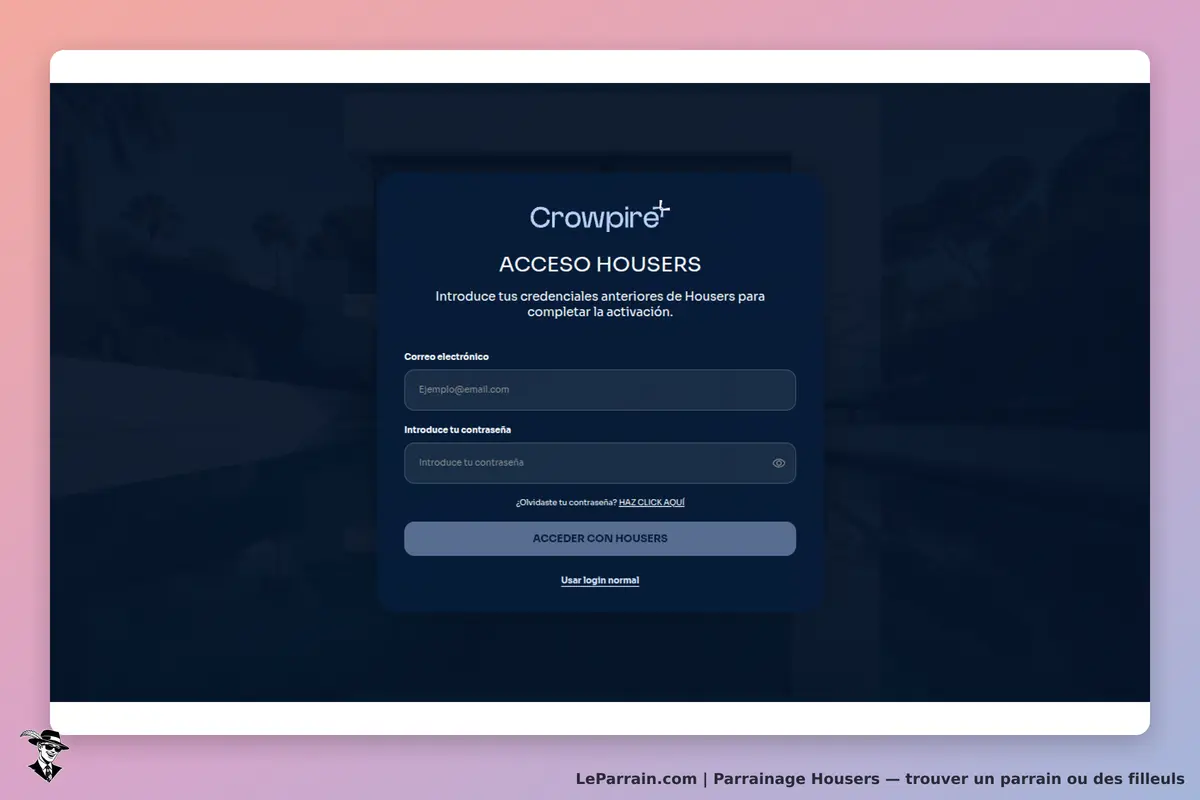Click the ¿Olvidaste tu contraseña? text
The height and width of the screenshot is (800, 1200).
coord(566,502)
